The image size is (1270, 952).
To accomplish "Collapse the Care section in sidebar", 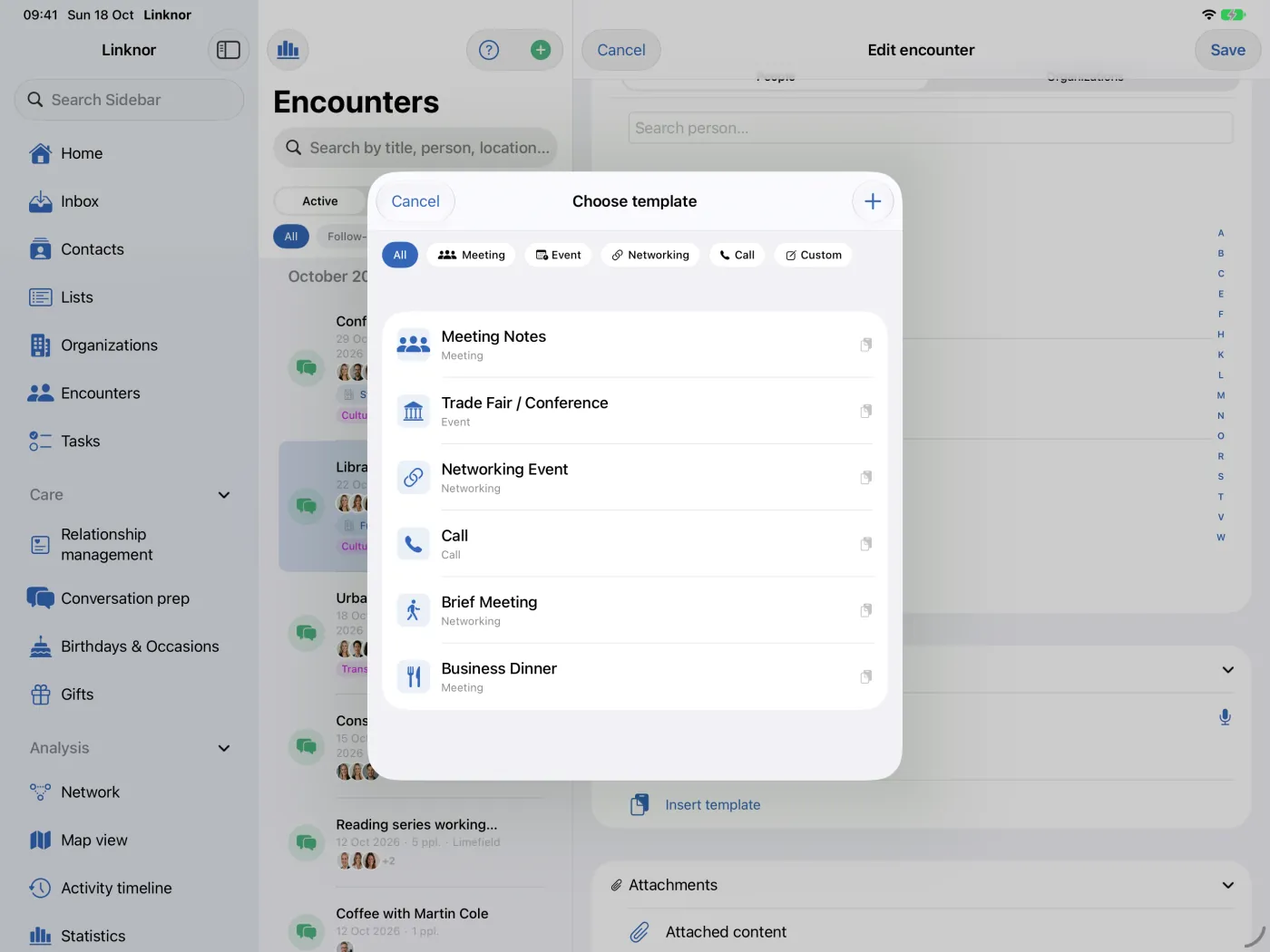I will (x=224, y=495).
